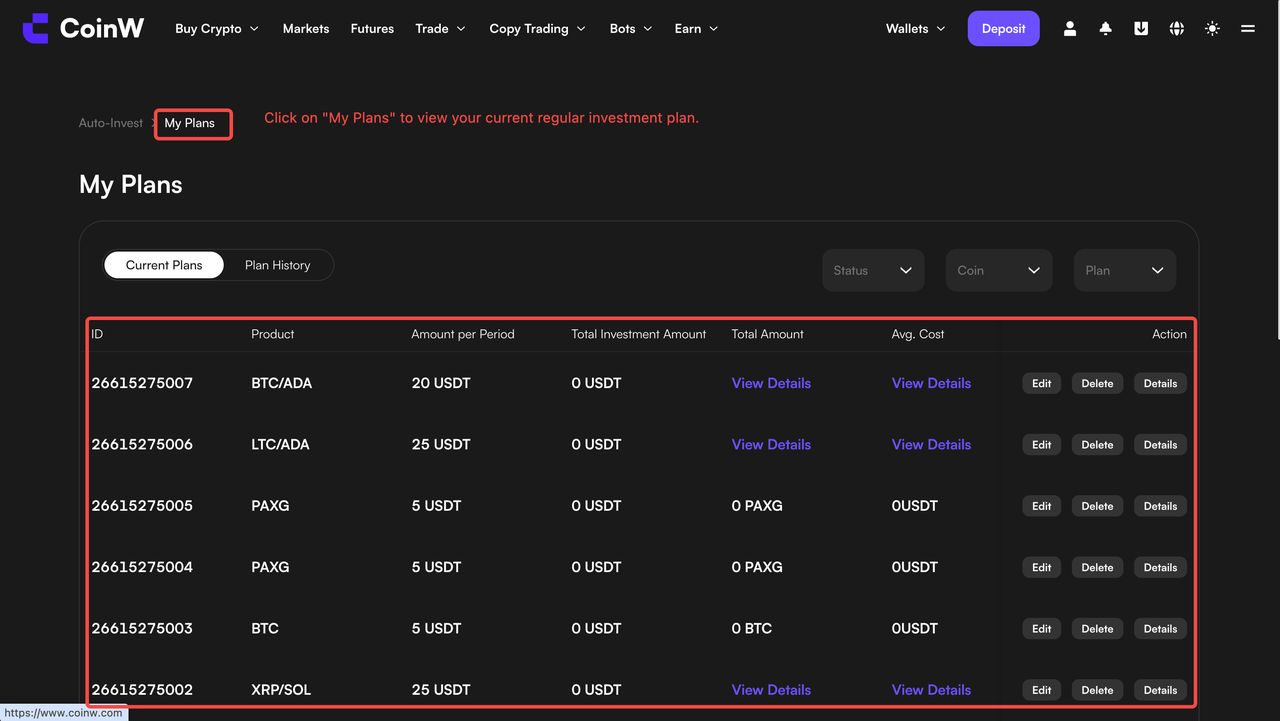Open Details button for XRP/SOL plan
Screen dimensions: 1280x721
(1160, 690)
